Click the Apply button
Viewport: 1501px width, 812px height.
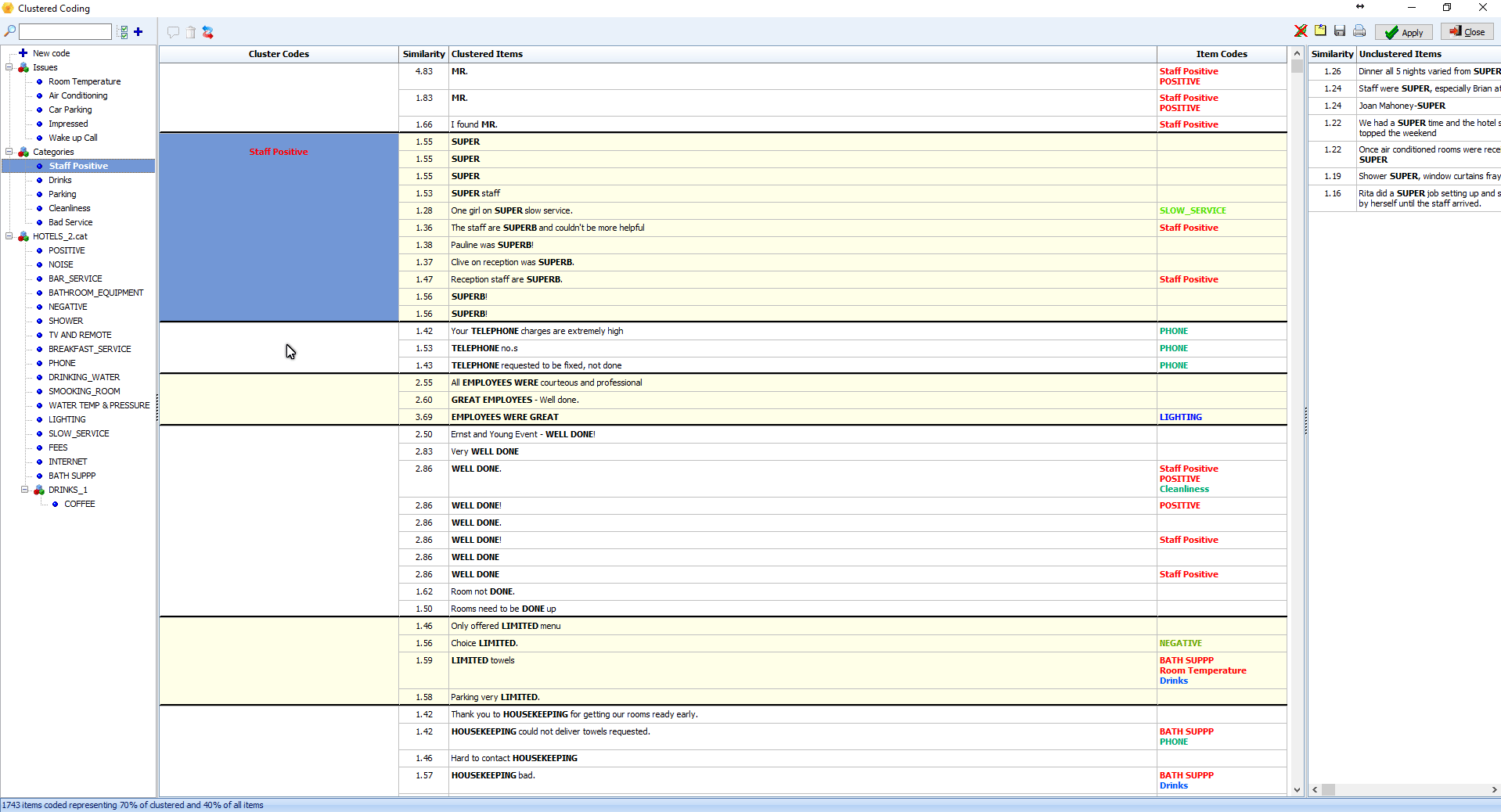(1404, 32)
